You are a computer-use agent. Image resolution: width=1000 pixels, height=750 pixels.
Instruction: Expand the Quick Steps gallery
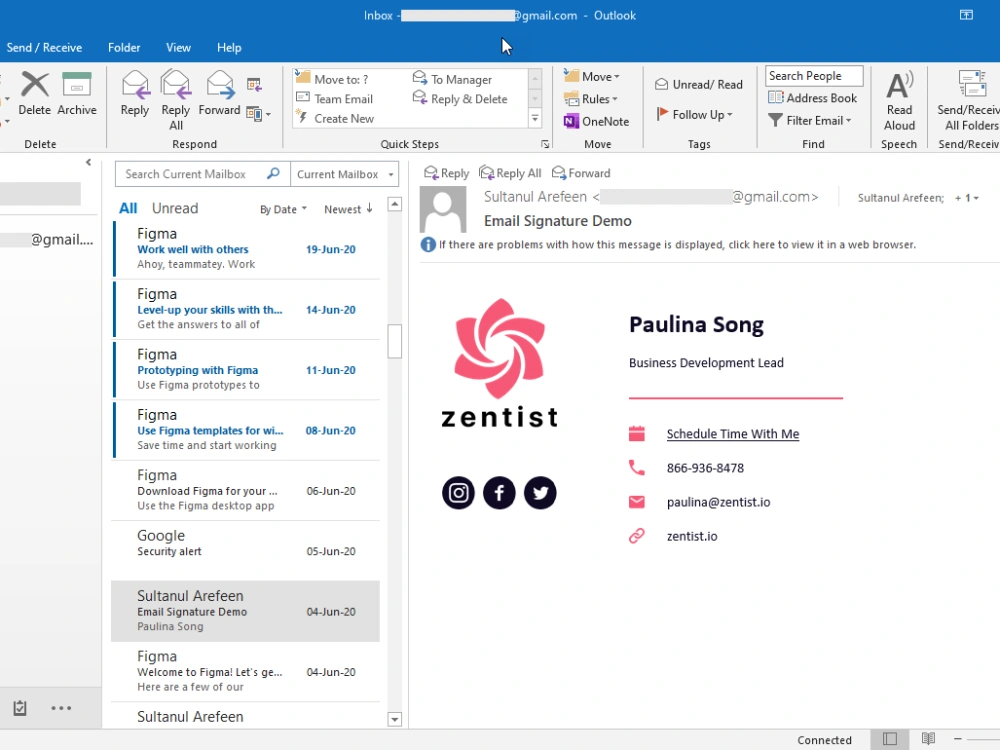(x=535, y=119)
